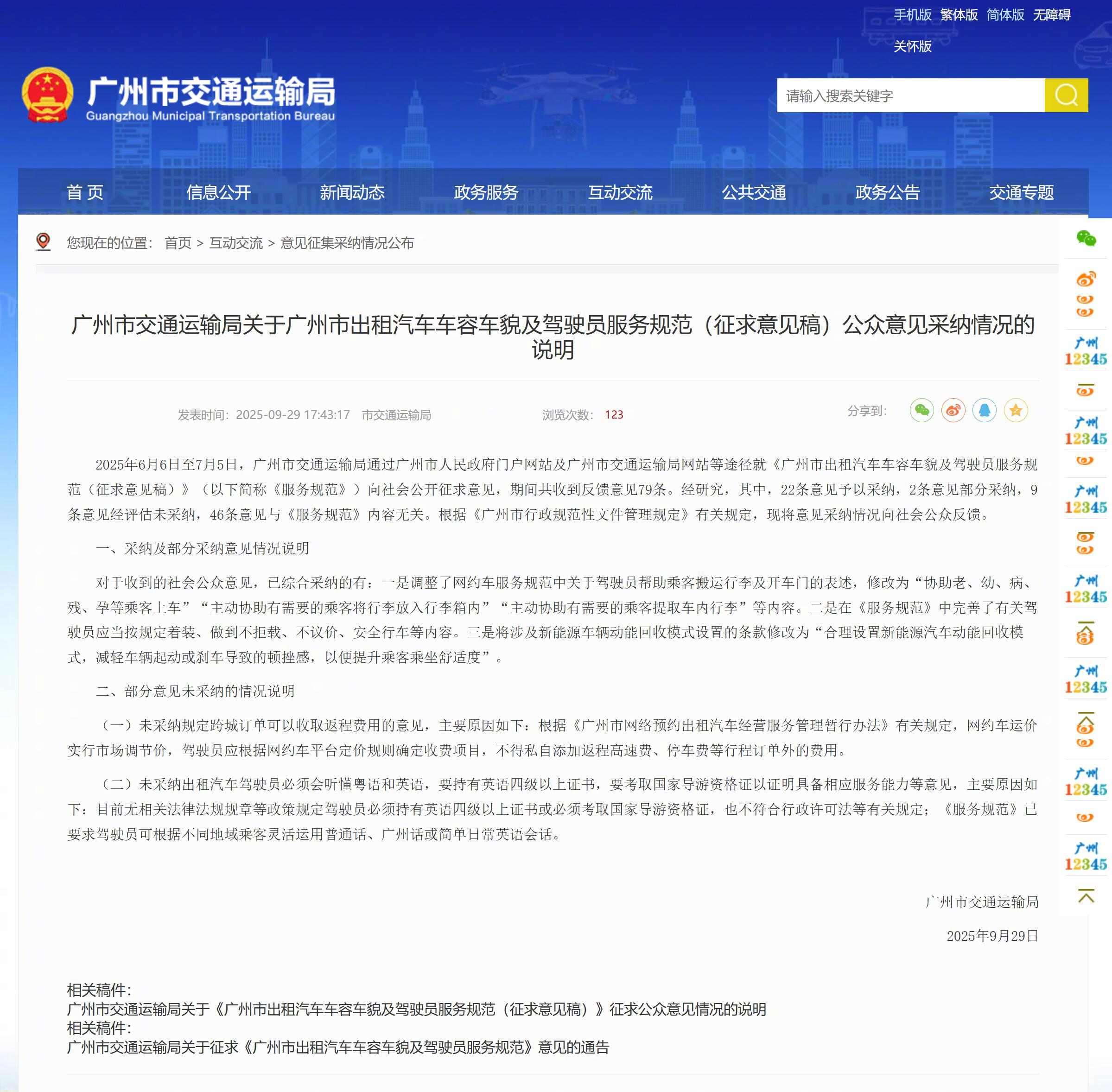Image resolution: width=1112 pixels, height=1092 pixels.
Task: Open related article 征求公众意见情况的说明
Action: [x=416, y=1009]
